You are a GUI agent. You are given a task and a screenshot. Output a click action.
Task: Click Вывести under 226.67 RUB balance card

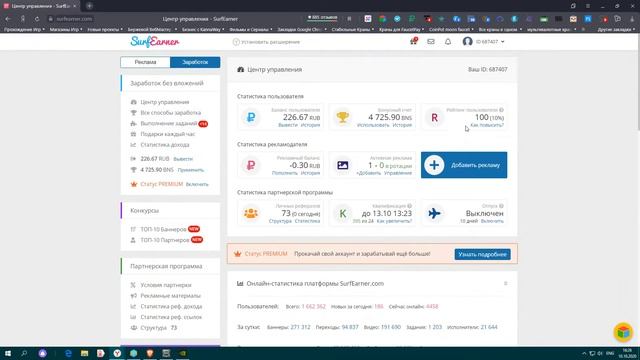[288, 125]
